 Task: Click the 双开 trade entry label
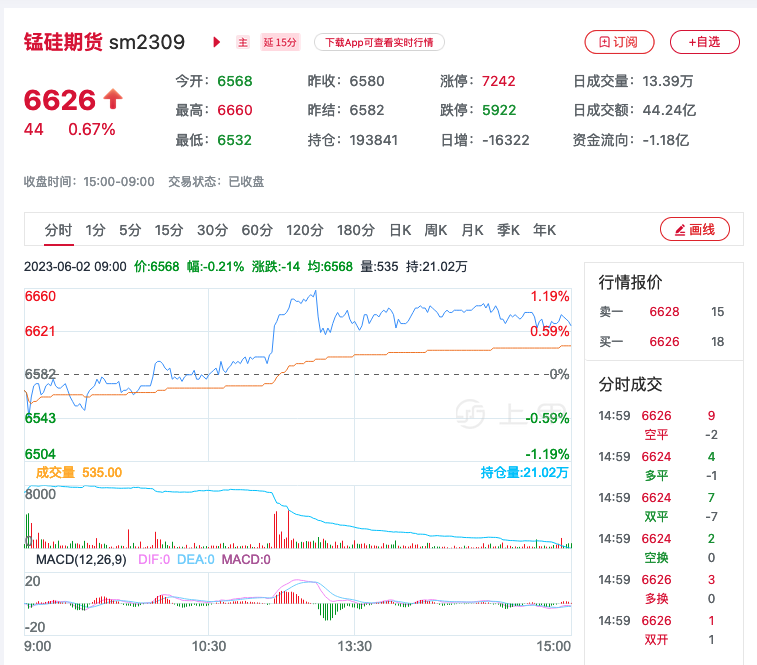tap(657, 640)
